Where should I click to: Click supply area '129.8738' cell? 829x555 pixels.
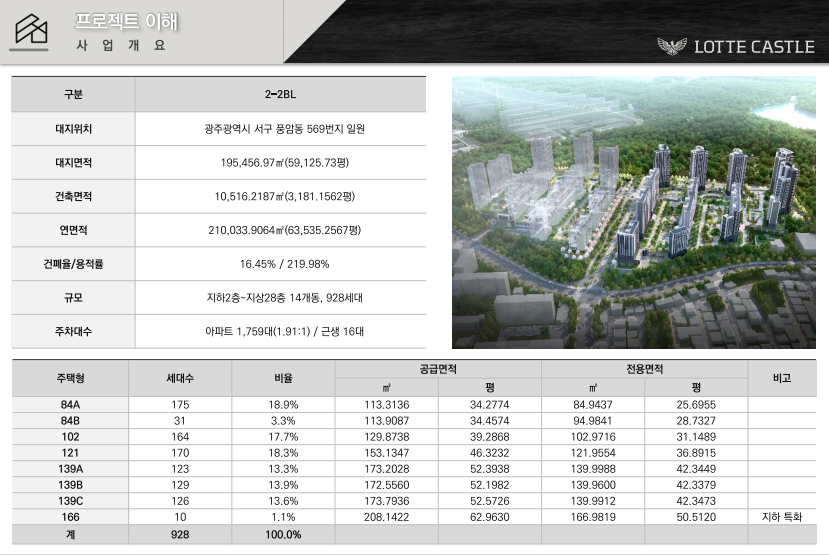pos(386,437)
